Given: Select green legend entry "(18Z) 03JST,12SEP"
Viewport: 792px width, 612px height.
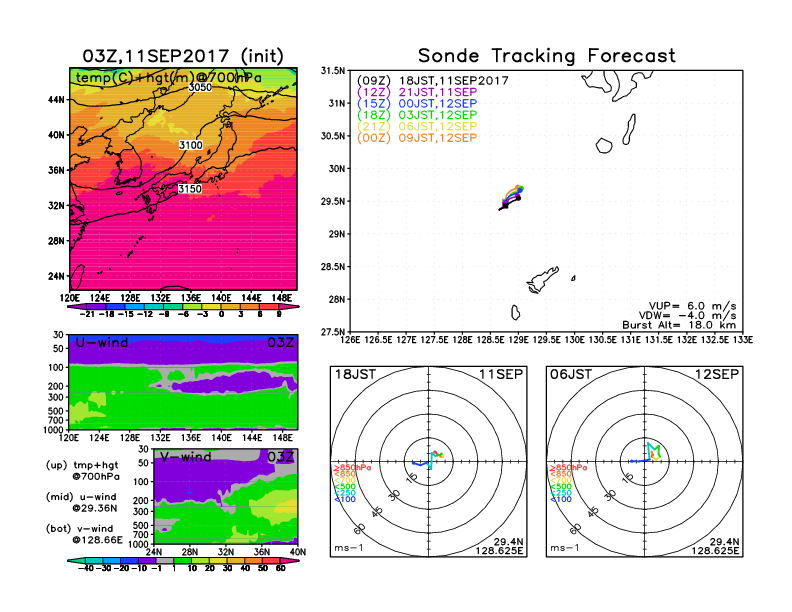Looking at the screenshot, I should [x=417, y=115].
